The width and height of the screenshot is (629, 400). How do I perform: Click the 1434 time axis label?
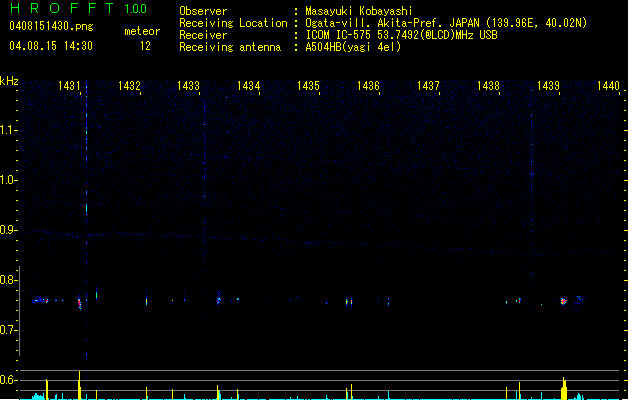[248, 86]
